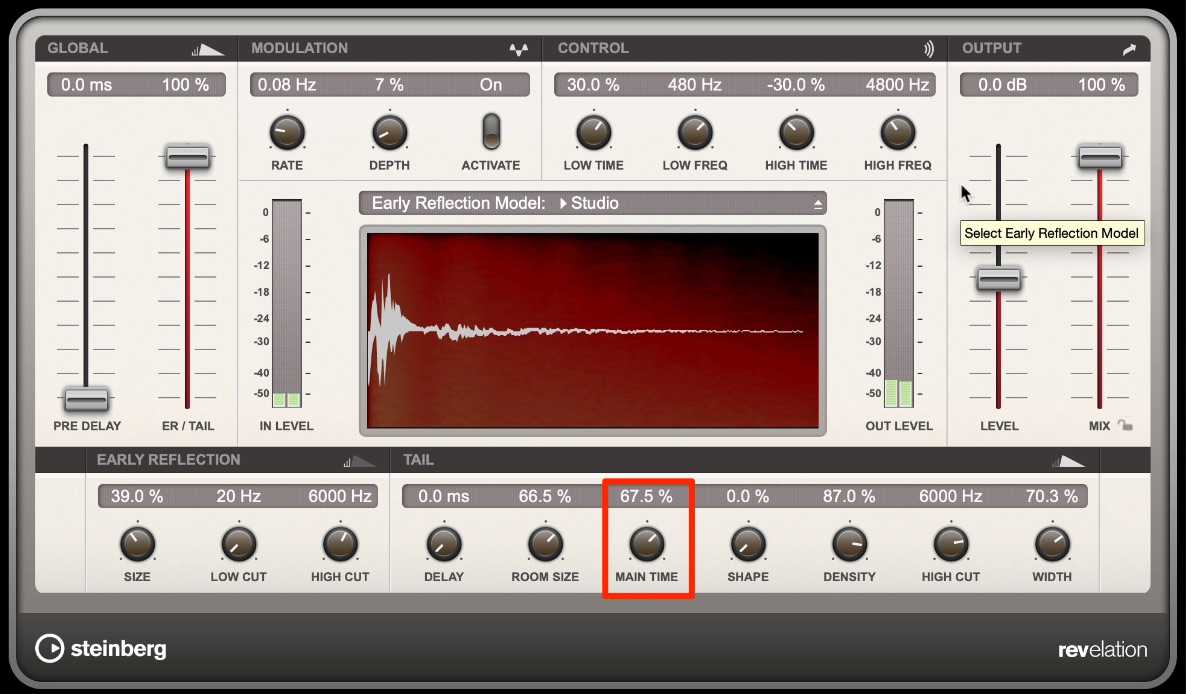The width and height of the screenshot is (1186, 694).
Task: Click the Early Reflection Low Cut knob
Action: (238, 544)
